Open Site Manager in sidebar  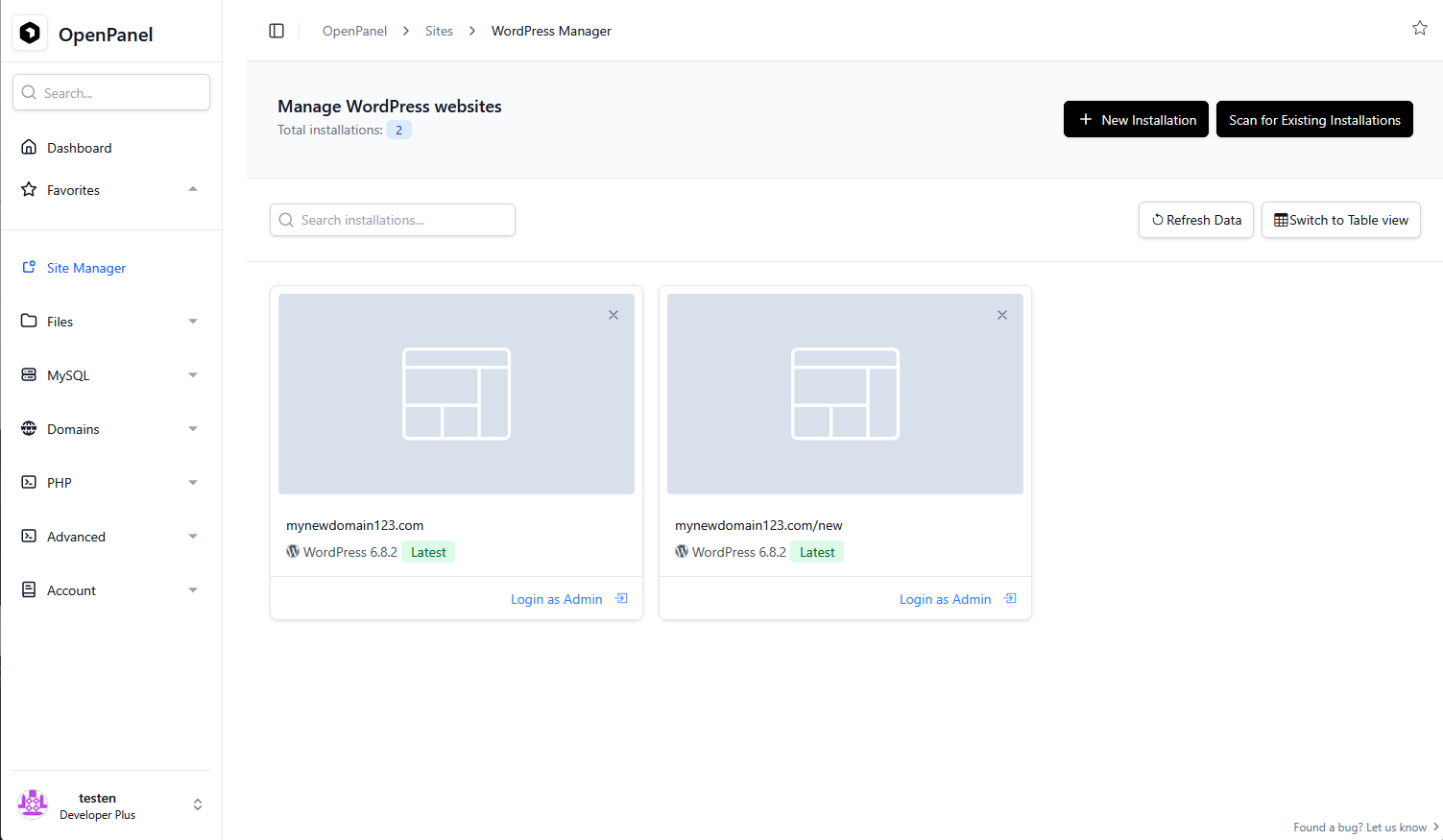86,268
